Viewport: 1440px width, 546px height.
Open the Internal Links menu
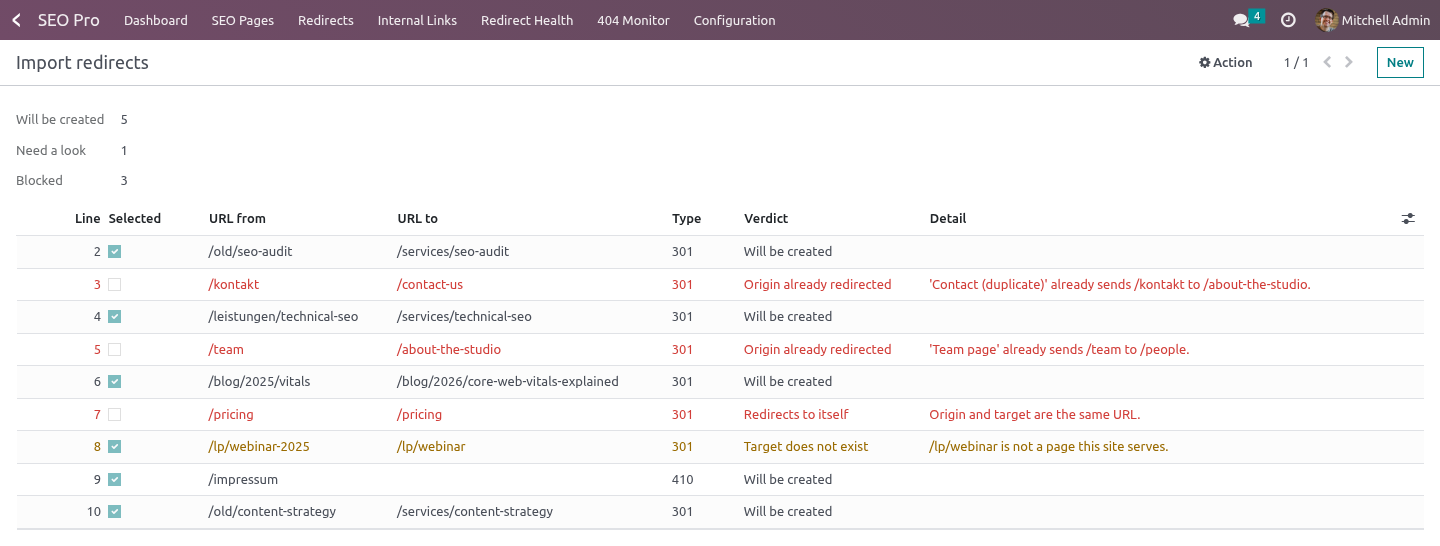click(417, 20)
